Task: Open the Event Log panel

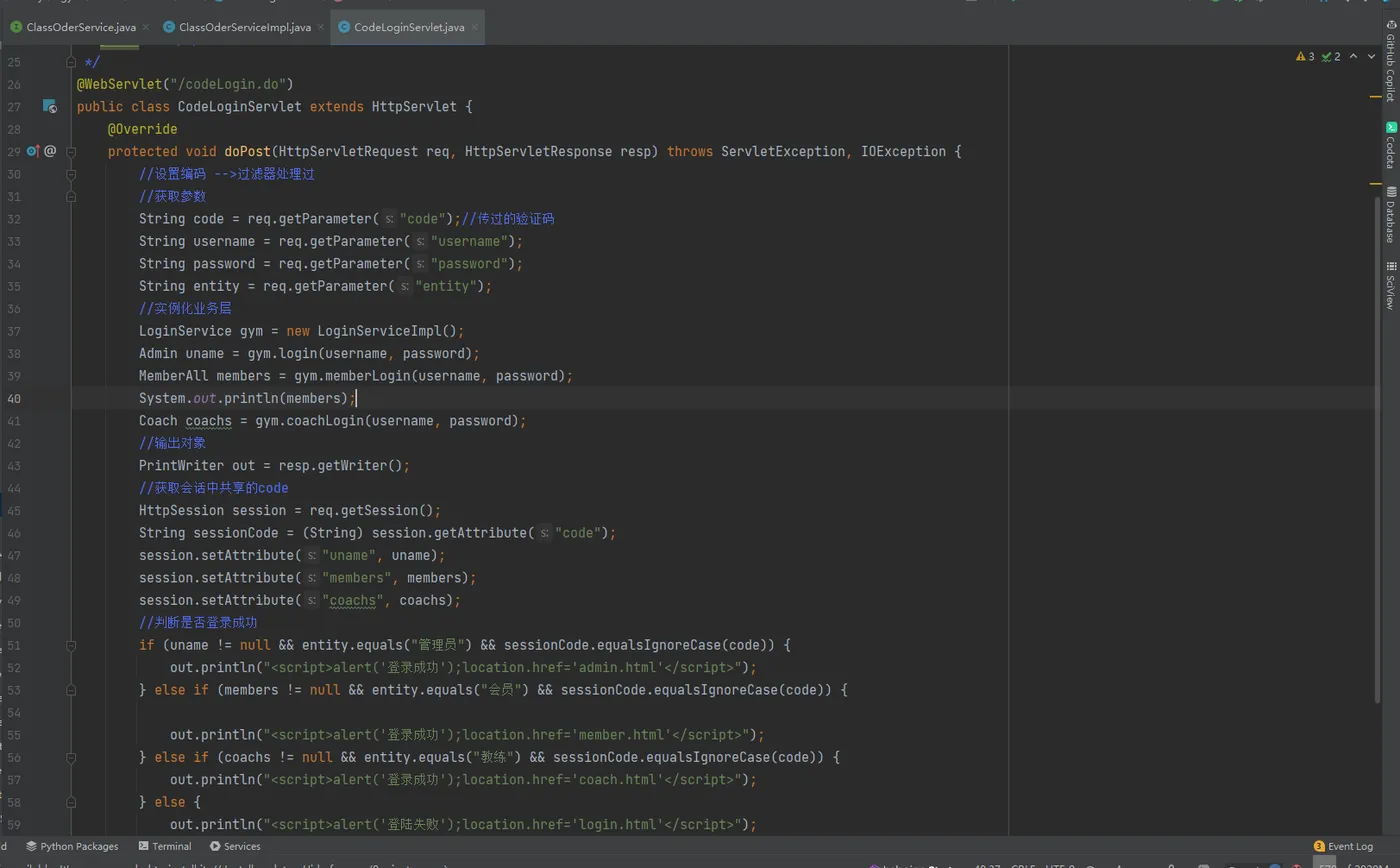Action: click(x=1343, y=846)
